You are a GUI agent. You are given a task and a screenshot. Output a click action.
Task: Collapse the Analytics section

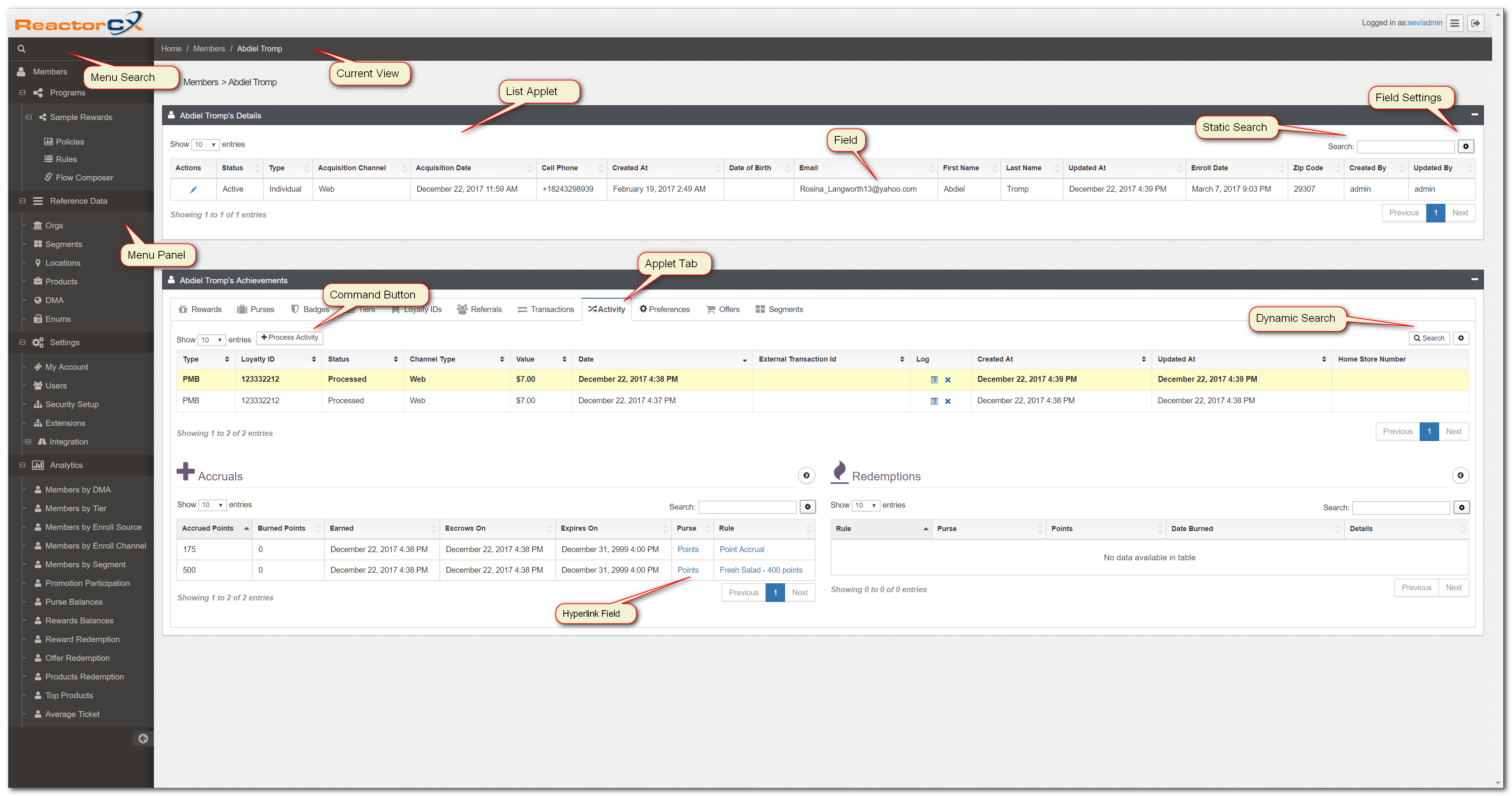[22, 465]
